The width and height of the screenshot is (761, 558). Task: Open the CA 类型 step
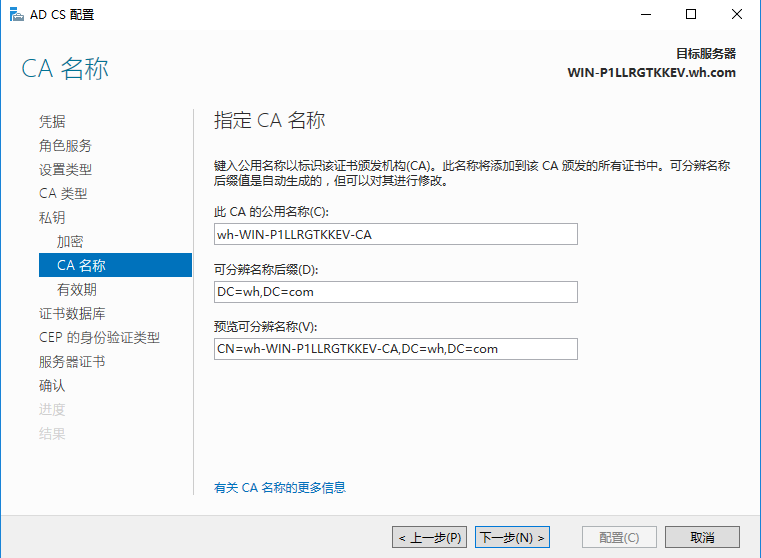63,194
